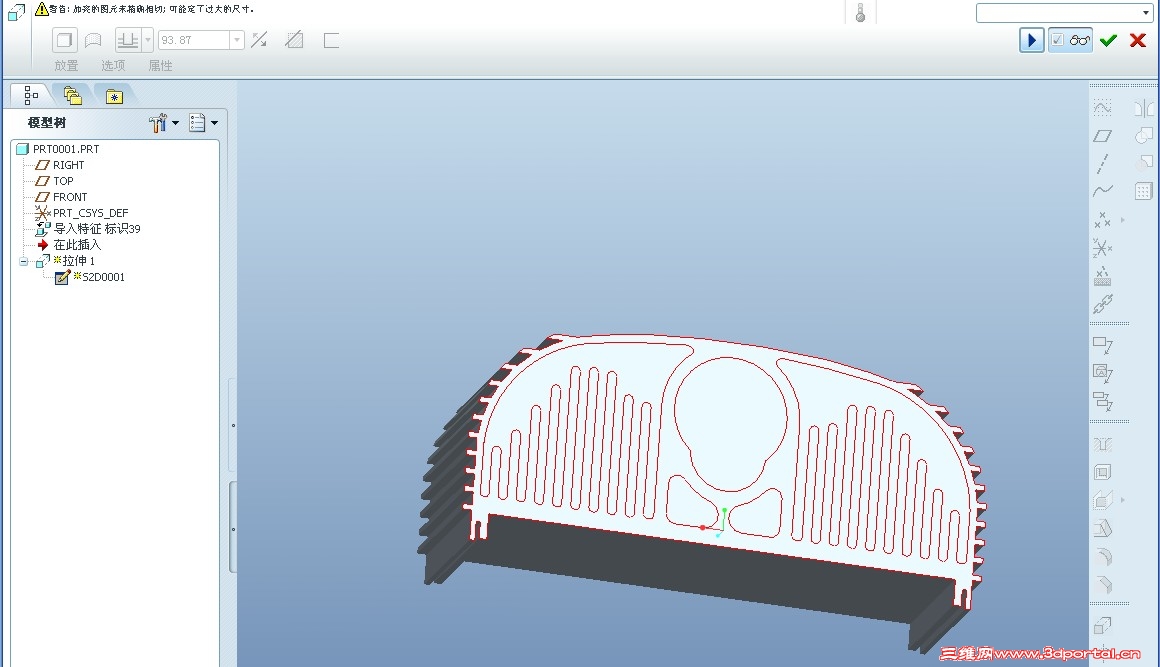This screenshot has width=1160, height=667.
Task: Toggle the verify checkbox next to glasses
Action: tap(1058, 40)
